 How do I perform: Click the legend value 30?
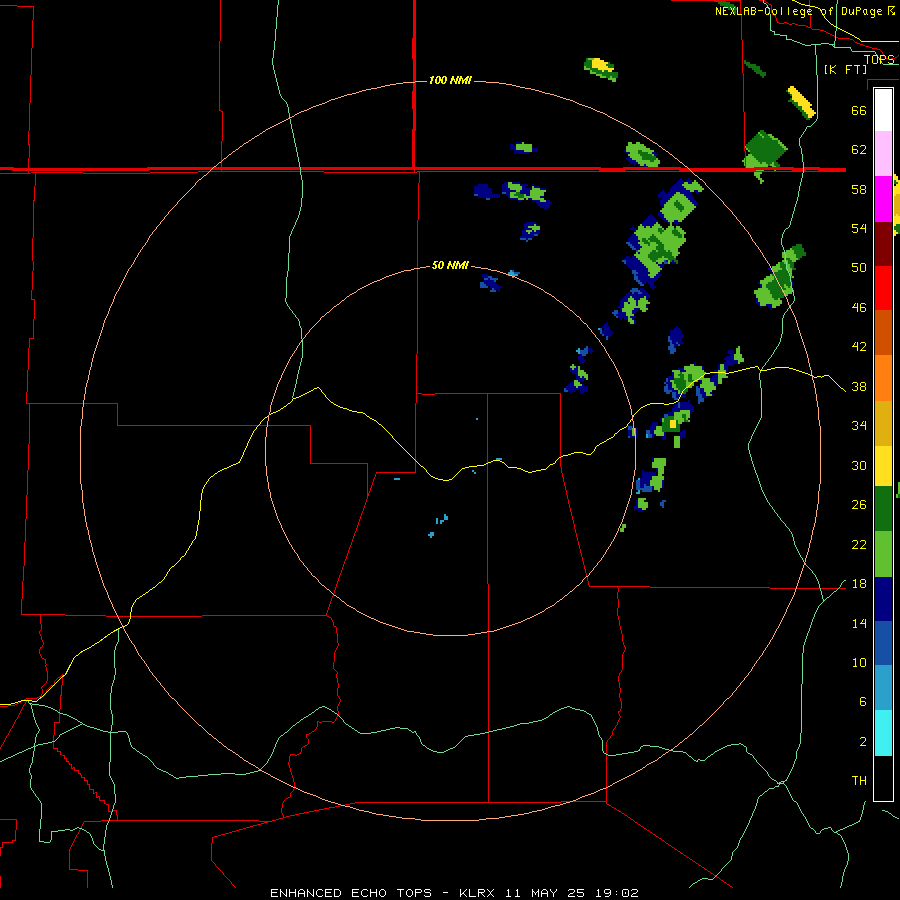859,465
